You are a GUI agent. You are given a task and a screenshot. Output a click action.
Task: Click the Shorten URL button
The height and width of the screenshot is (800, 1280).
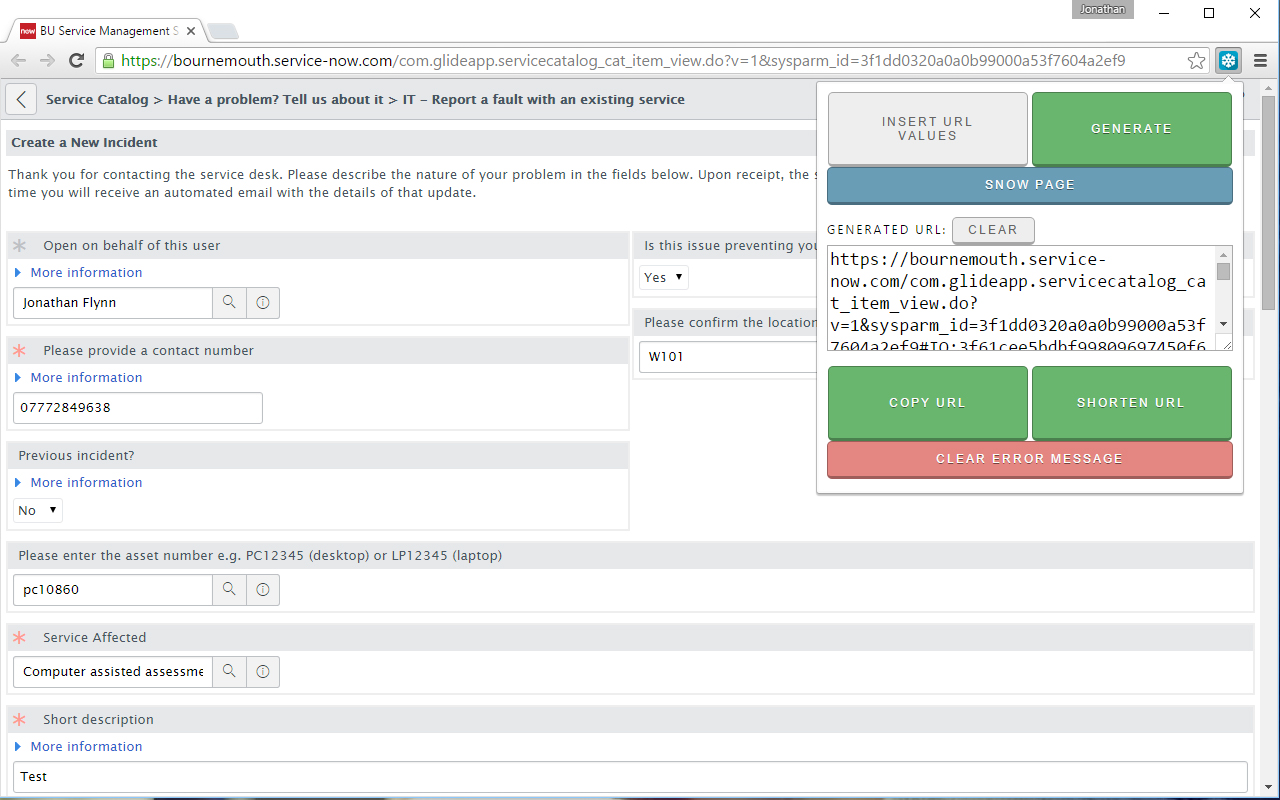point(1131,403)
